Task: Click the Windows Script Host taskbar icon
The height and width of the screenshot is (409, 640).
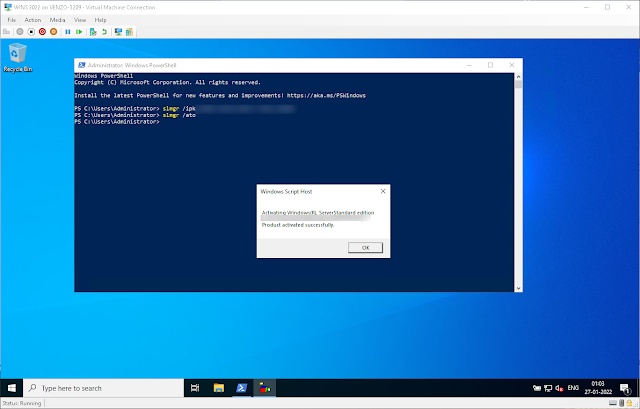Action: pos(264,388)
